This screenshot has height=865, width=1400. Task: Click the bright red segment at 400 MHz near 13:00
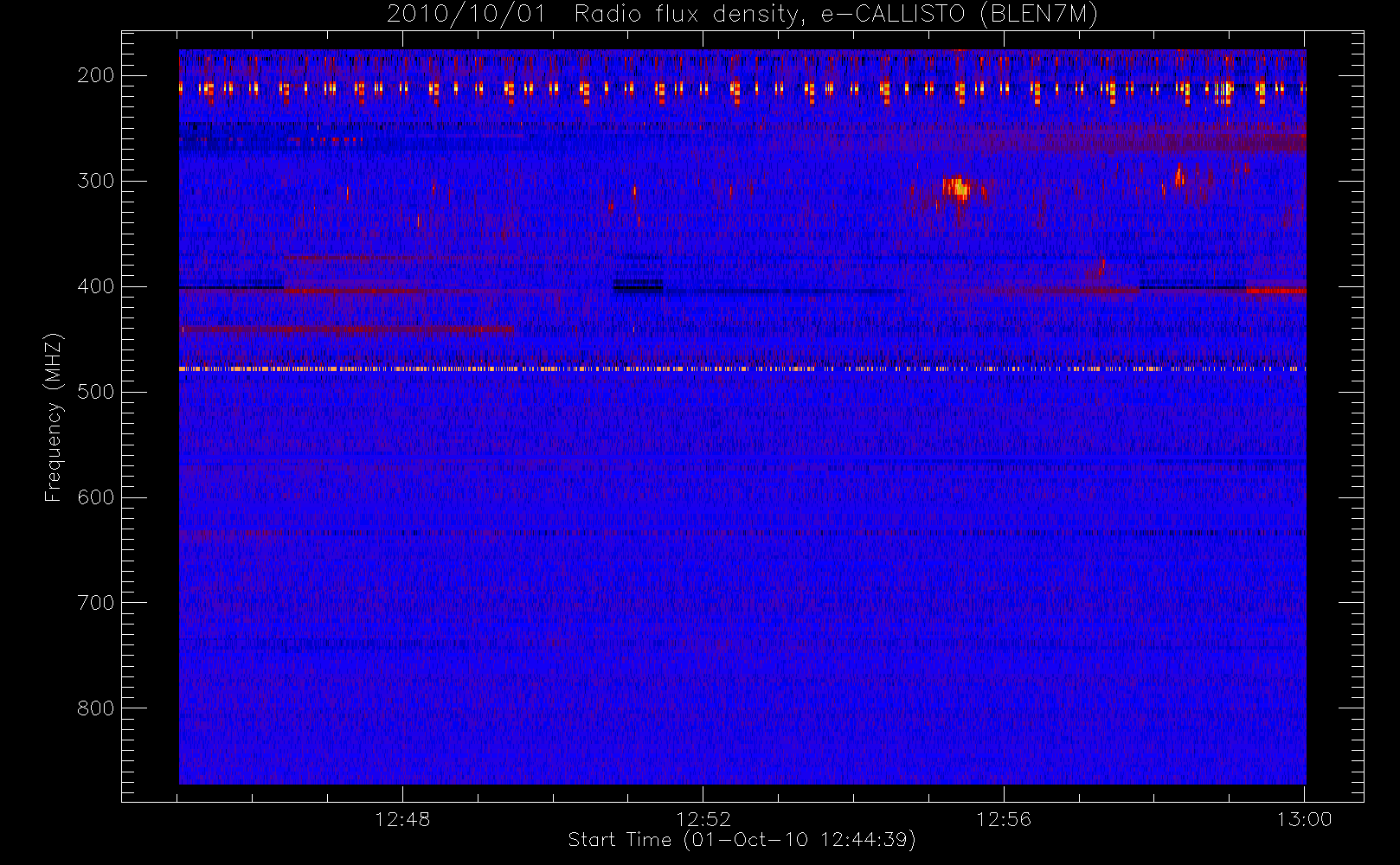point(1276,291)
